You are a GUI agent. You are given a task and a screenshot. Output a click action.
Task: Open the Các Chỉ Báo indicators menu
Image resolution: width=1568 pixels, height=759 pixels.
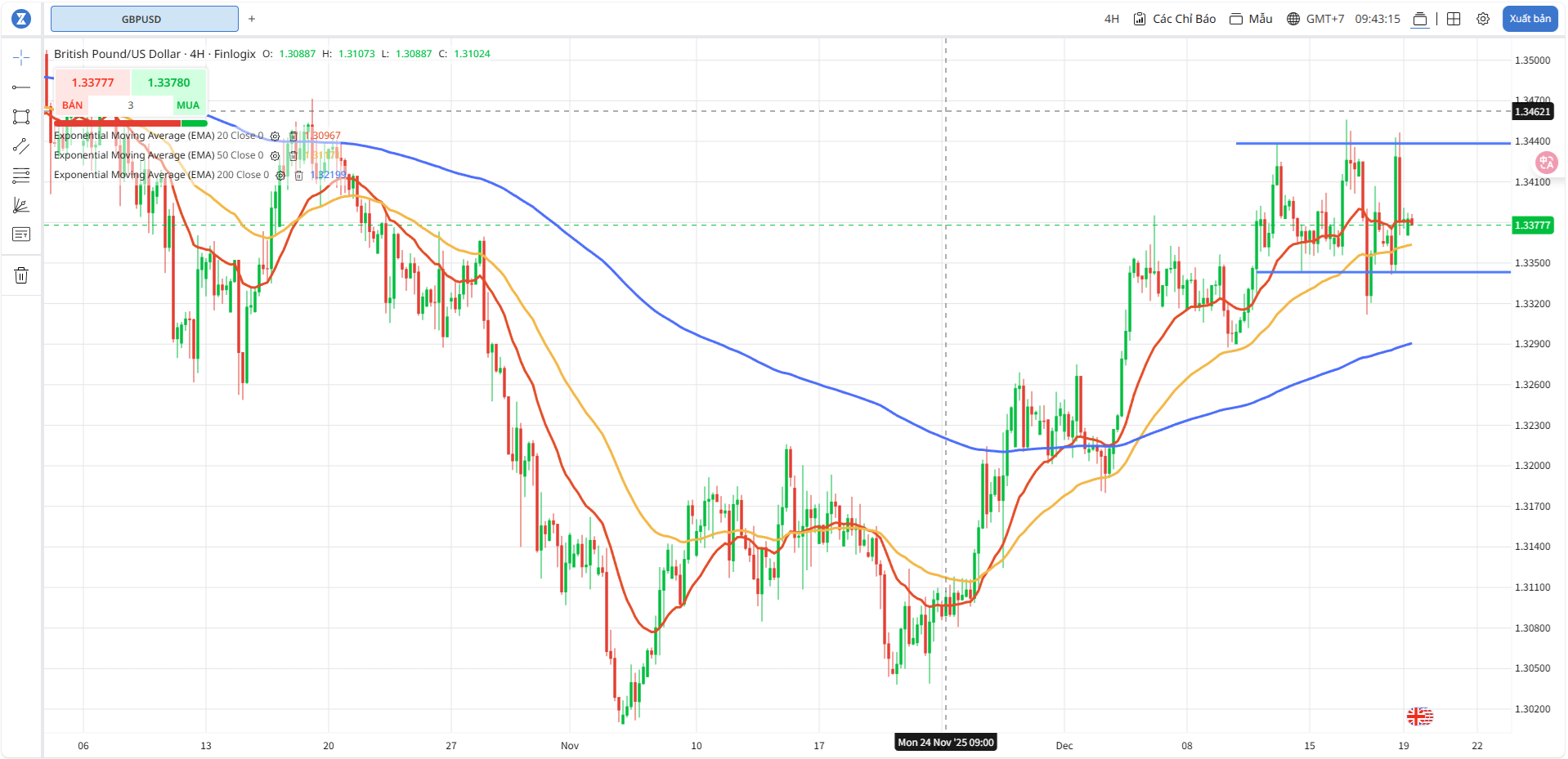coord(1174,19)
